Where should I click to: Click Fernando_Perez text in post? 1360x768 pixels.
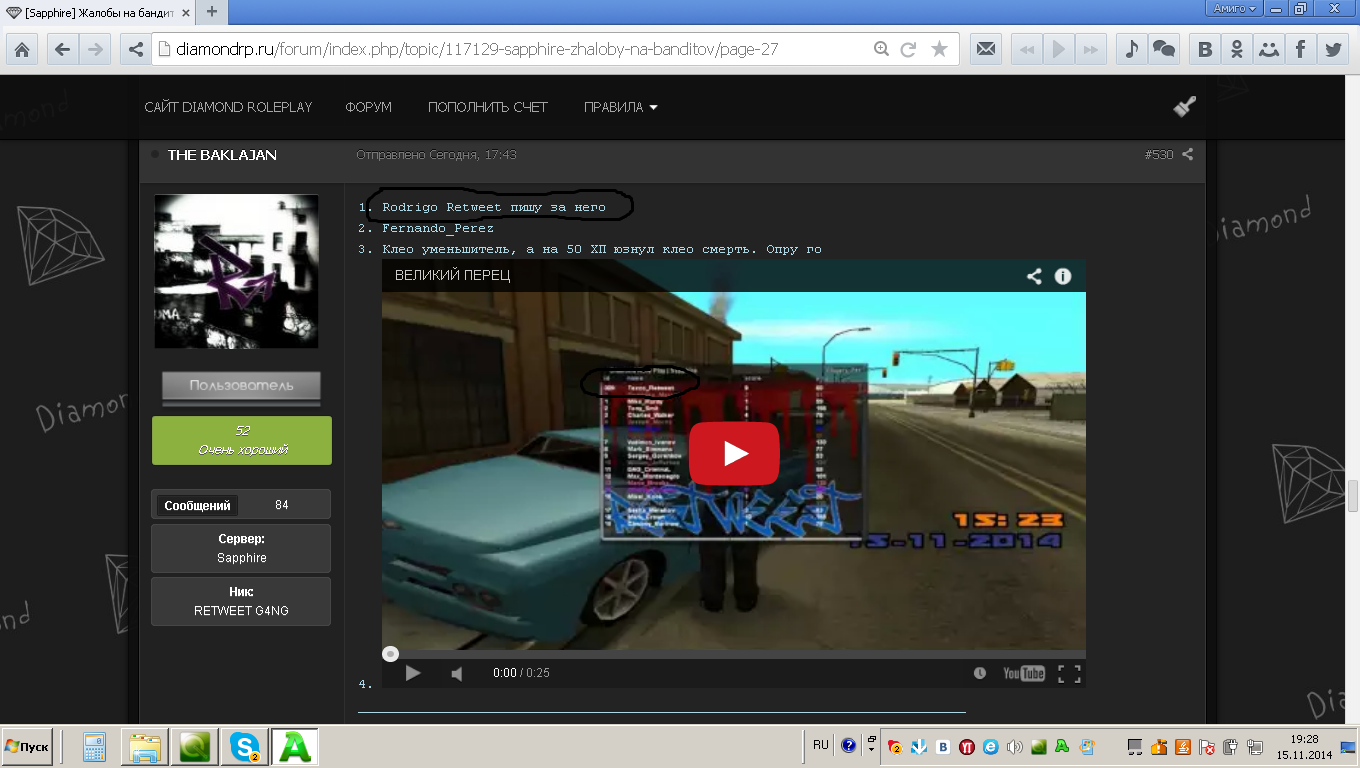[x=438, y=228]
